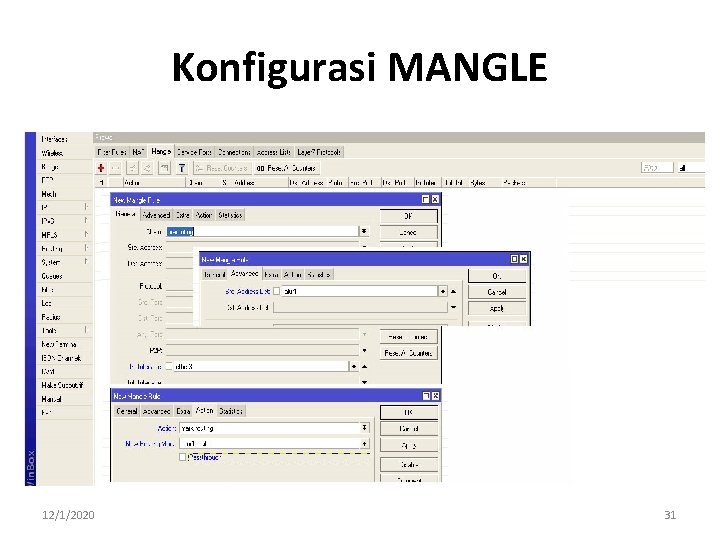720x540 pixels.
Task: Click Cancel in the middle Mangle window
Action: coord(497,292)
